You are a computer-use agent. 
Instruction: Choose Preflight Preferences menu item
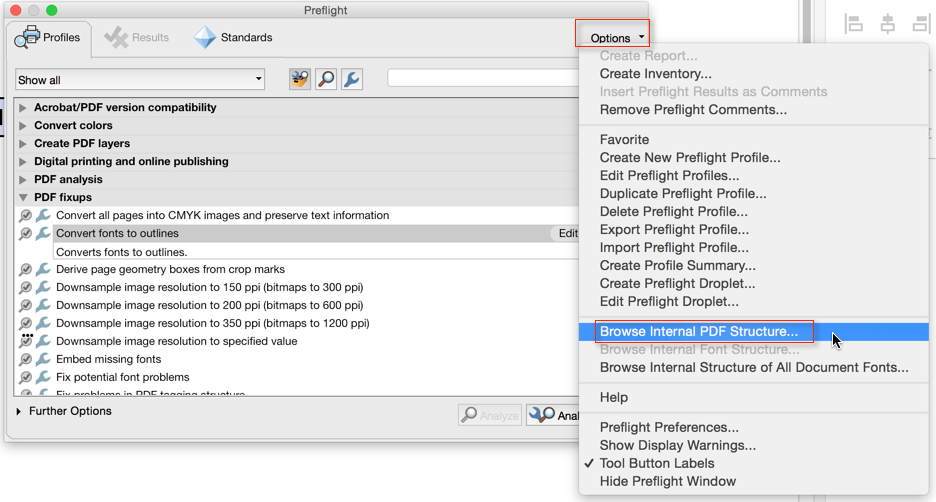(x=753, y=427)
